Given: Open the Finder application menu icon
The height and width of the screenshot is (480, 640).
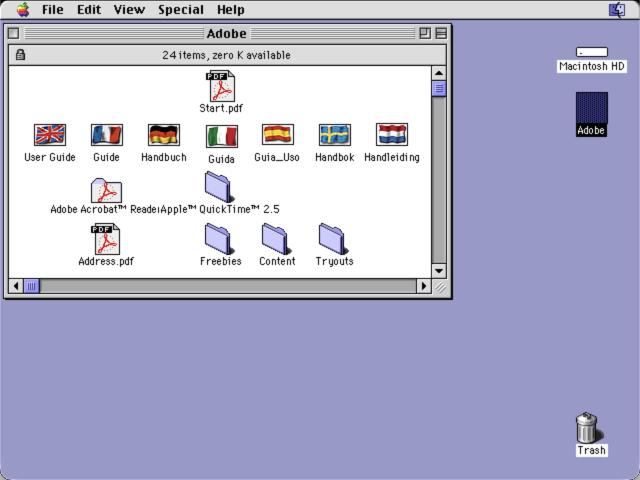Looking at the screenshot, I should (617, 9).
